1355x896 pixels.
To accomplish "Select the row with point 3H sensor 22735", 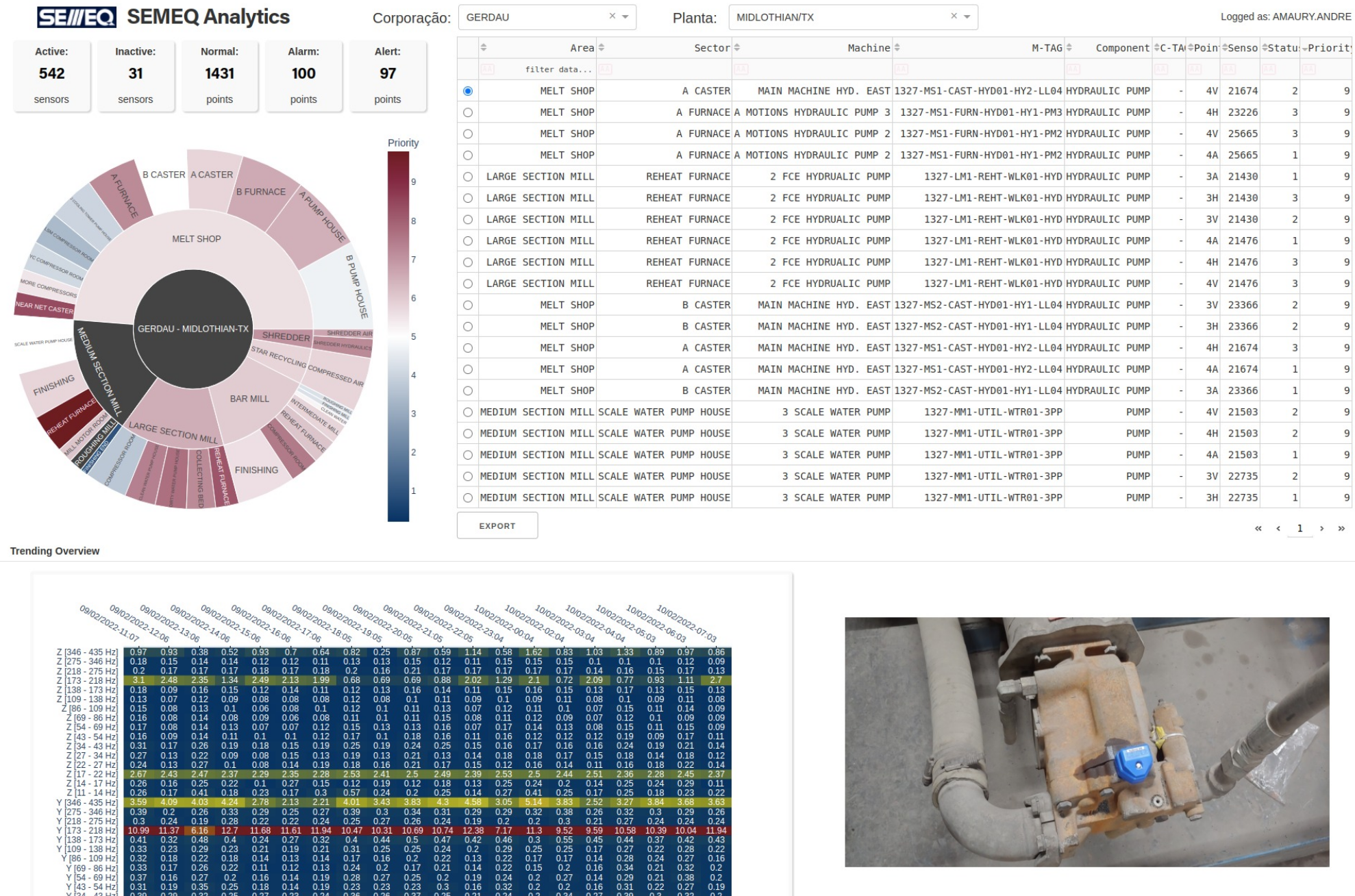I will tap(468, 498).
